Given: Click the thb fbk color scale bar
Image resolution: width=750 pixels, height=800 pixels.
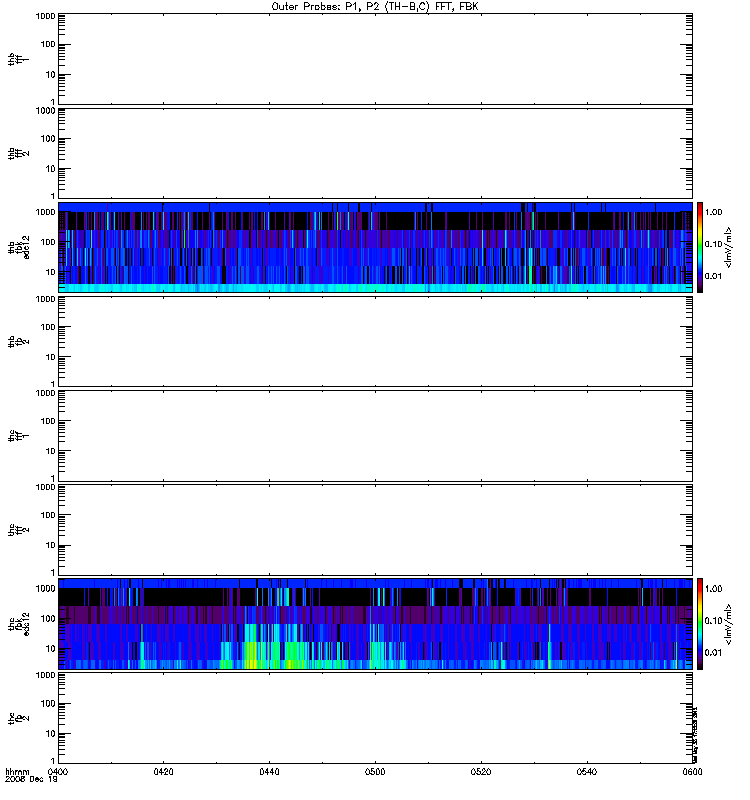Looking at the screenshot, I should [x=700, y=247].
